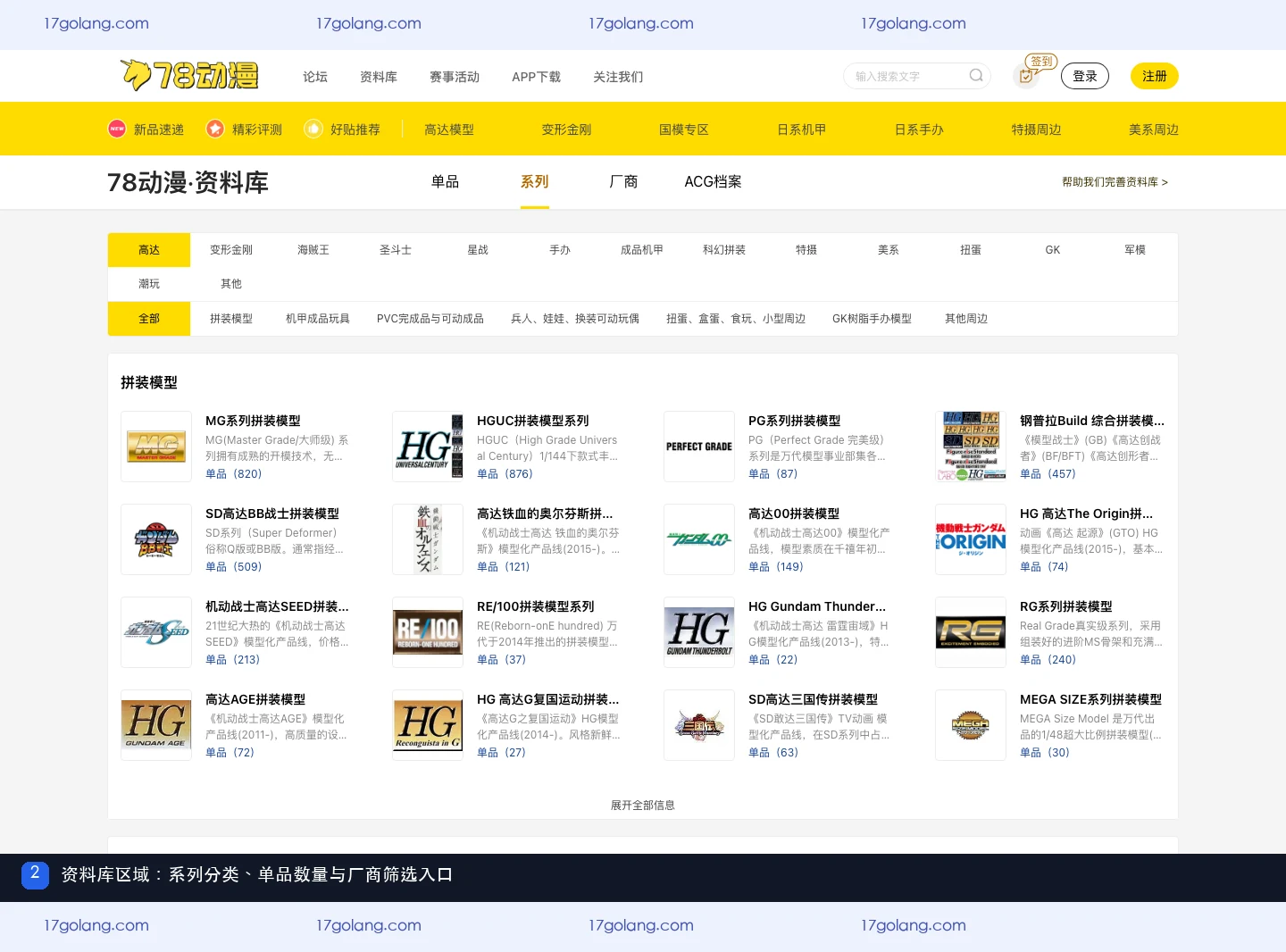Select the 系列 tab
The width and height of the screenshot is (1286, 952).
click(x=535, y=182)
